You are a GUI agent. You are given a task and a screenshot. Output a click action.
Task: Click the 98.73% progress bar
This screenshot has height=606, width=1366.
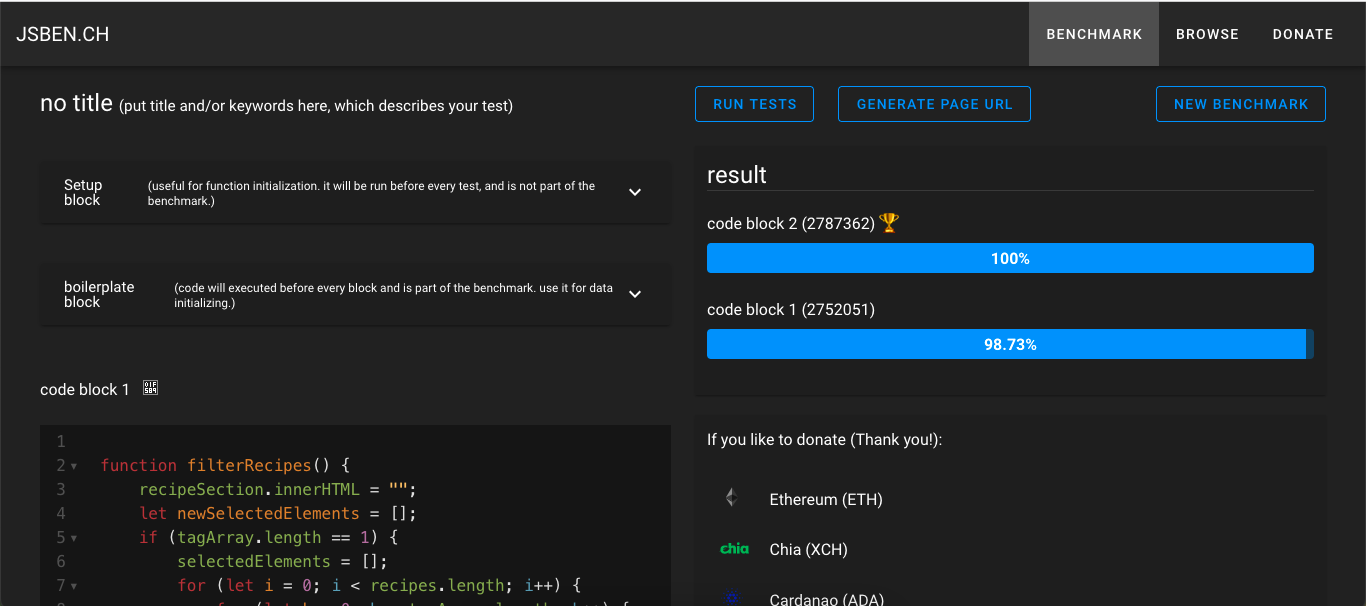[x=1007, y=344]
